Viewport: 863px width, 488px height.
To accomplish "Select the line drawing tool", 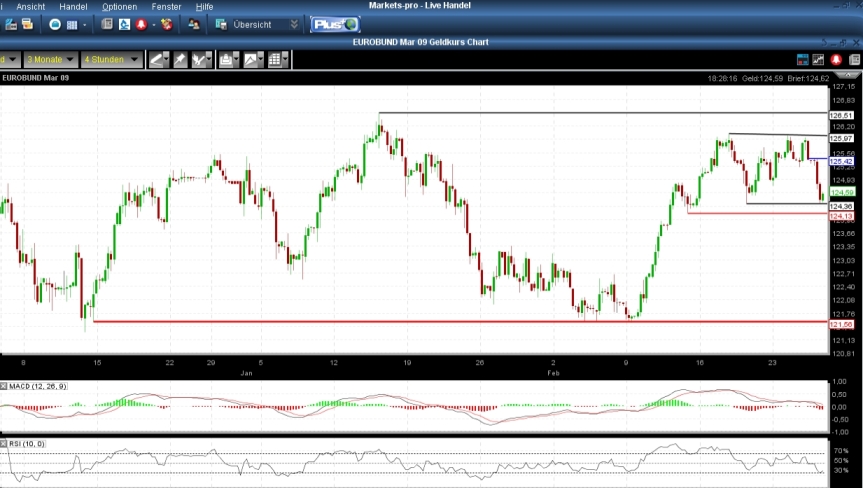I will click(156, 60).
